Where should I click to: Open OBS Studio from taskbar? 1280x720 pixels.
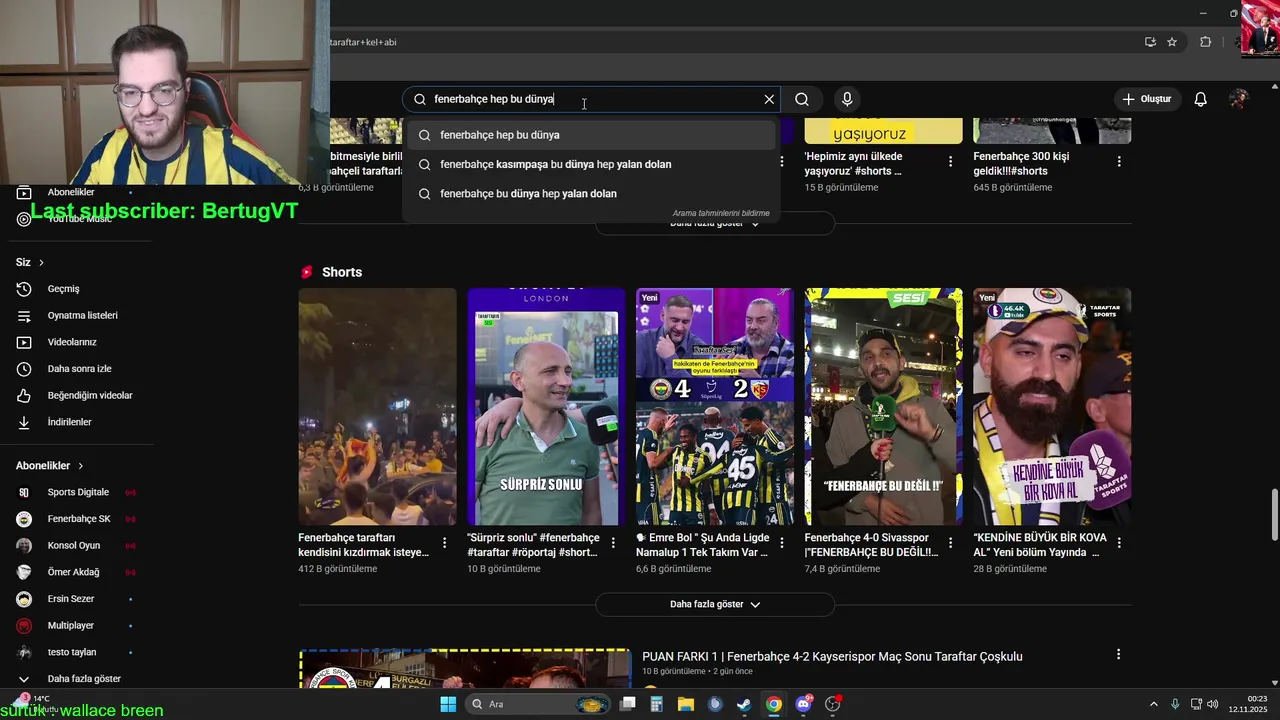tap(832, 704)
